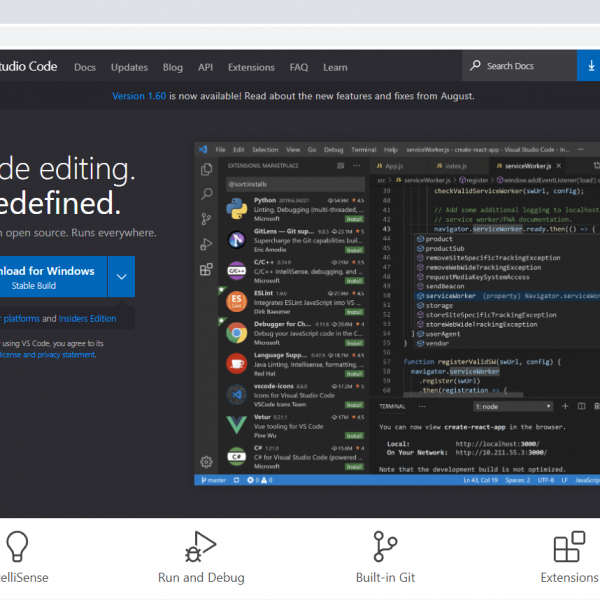The height and width of the screenshot is (600, 600).
Task: Click the Search Docs input field
Action: coord(525,66)
